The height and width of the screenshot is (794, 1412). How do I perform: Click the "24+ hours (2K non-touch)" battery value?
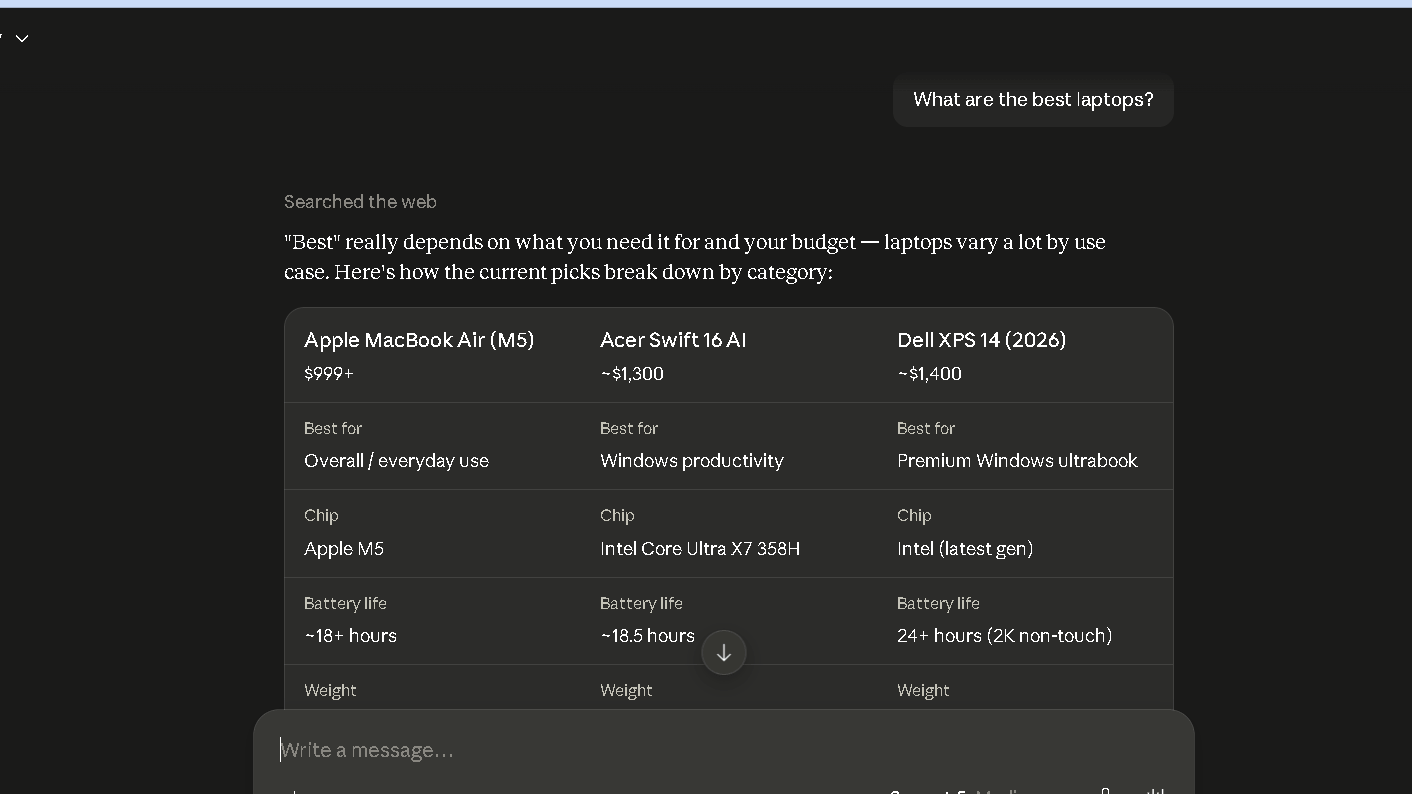point(1004,636)
